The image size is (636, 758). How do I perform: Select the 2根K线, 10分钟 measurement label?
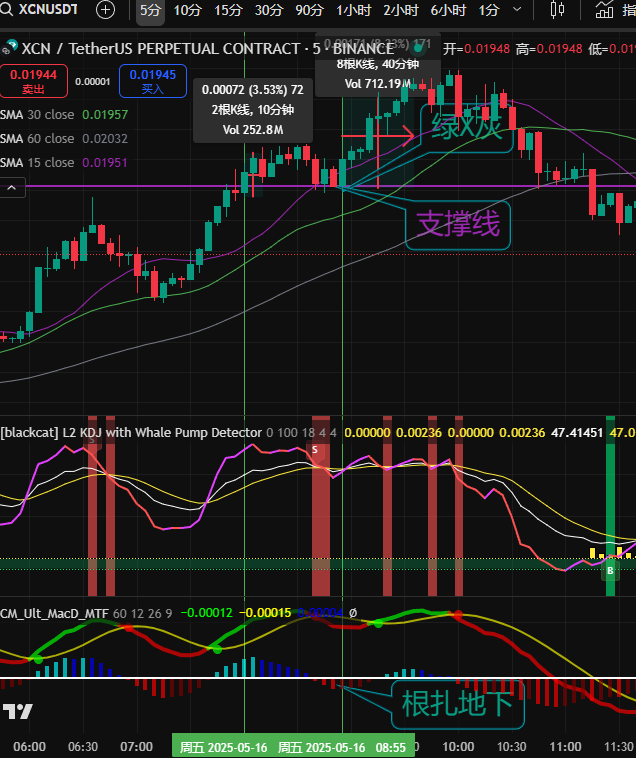point(253,110)
